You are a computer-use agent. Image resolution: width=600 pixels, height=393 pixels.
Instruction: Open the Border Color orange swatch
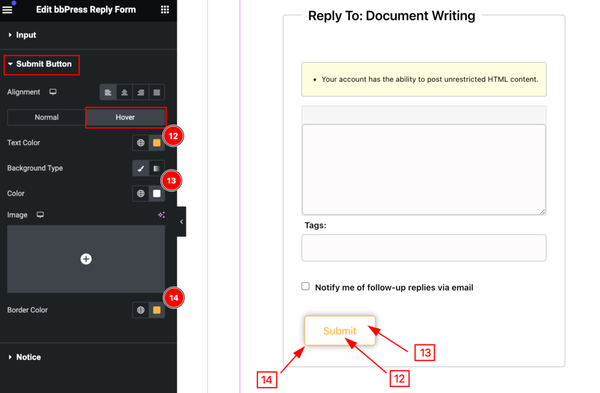[x=157, y=310]
